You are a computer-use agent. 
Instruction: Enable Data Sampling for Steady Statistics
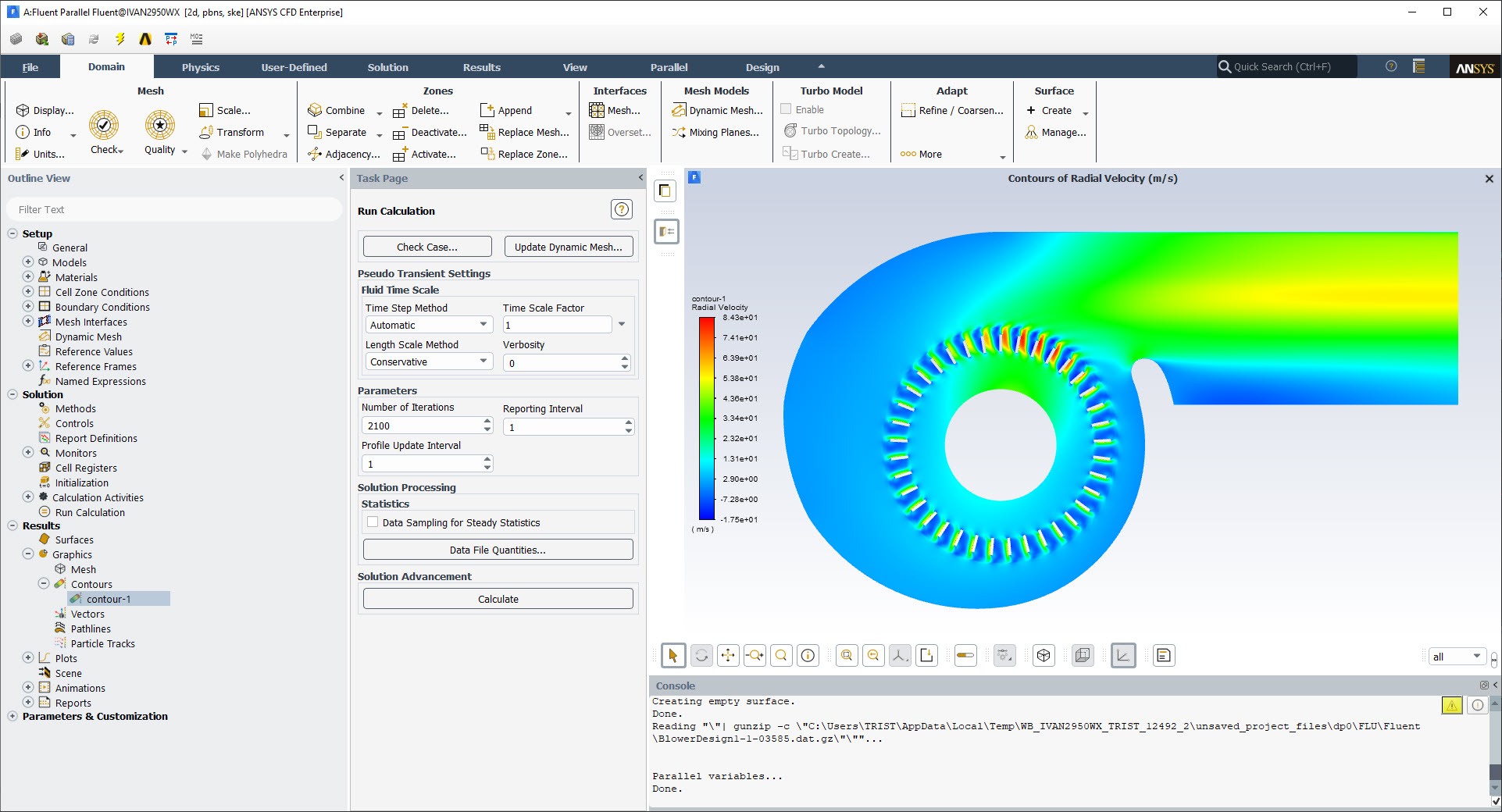click(373, 522)
